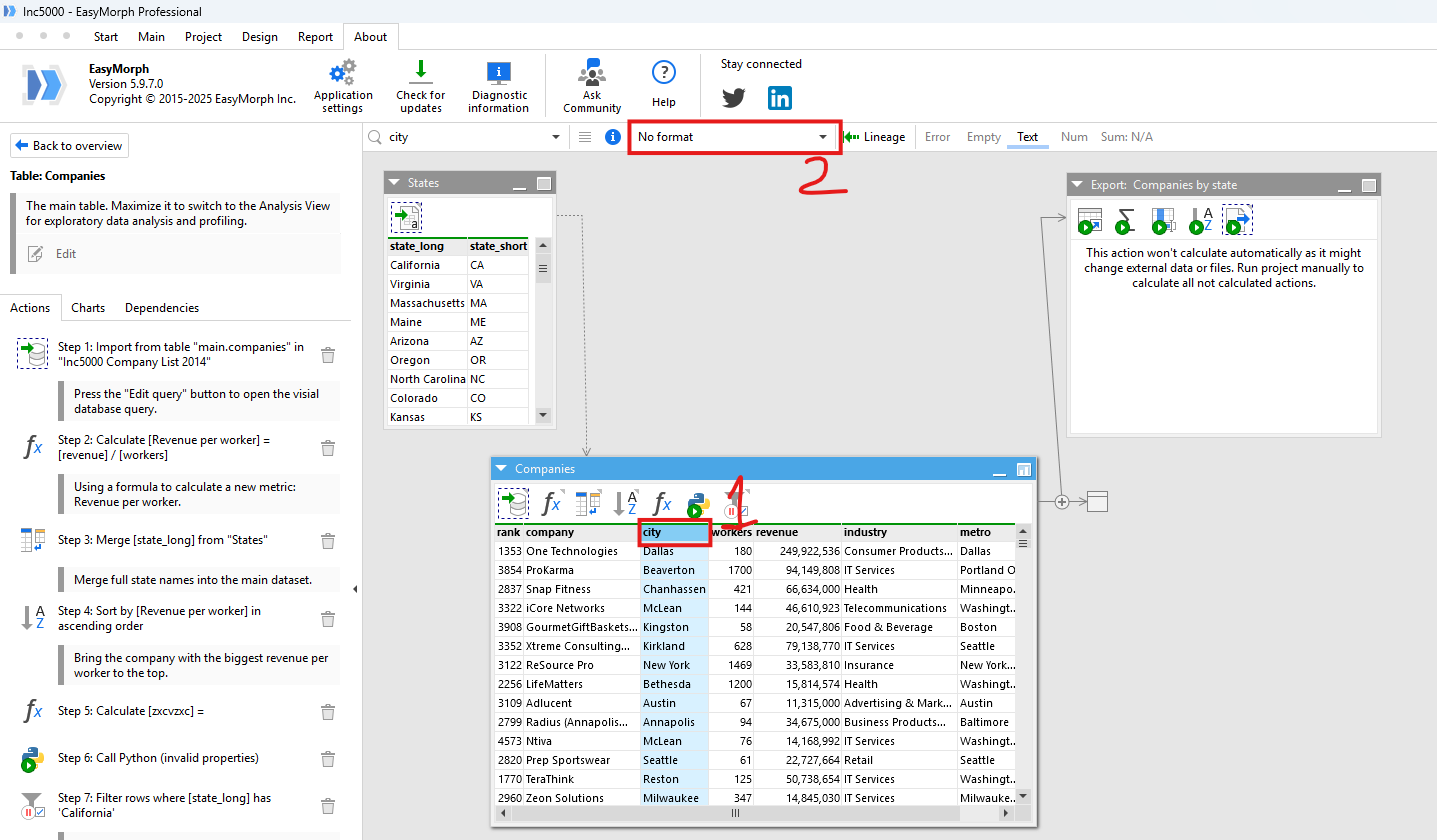This screenshot has width=1437, height=840.
Task: Toggle the Text filter
Action: pyautogui.click(x=1028, y=137)
